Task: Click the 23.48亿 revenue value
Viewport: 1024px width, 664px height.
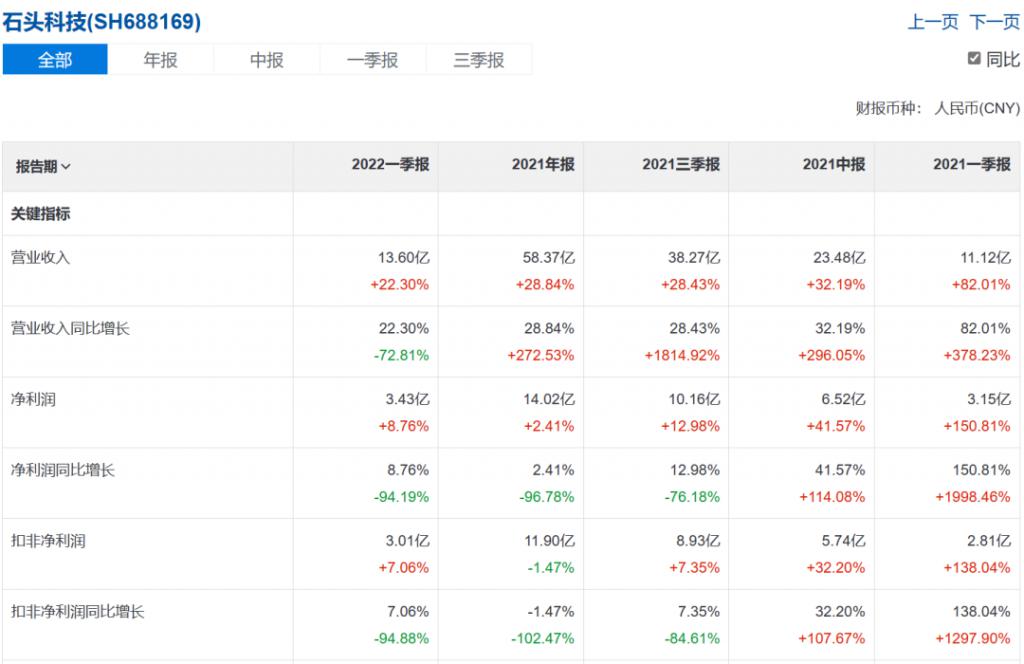Action: (x=839, y=258)
